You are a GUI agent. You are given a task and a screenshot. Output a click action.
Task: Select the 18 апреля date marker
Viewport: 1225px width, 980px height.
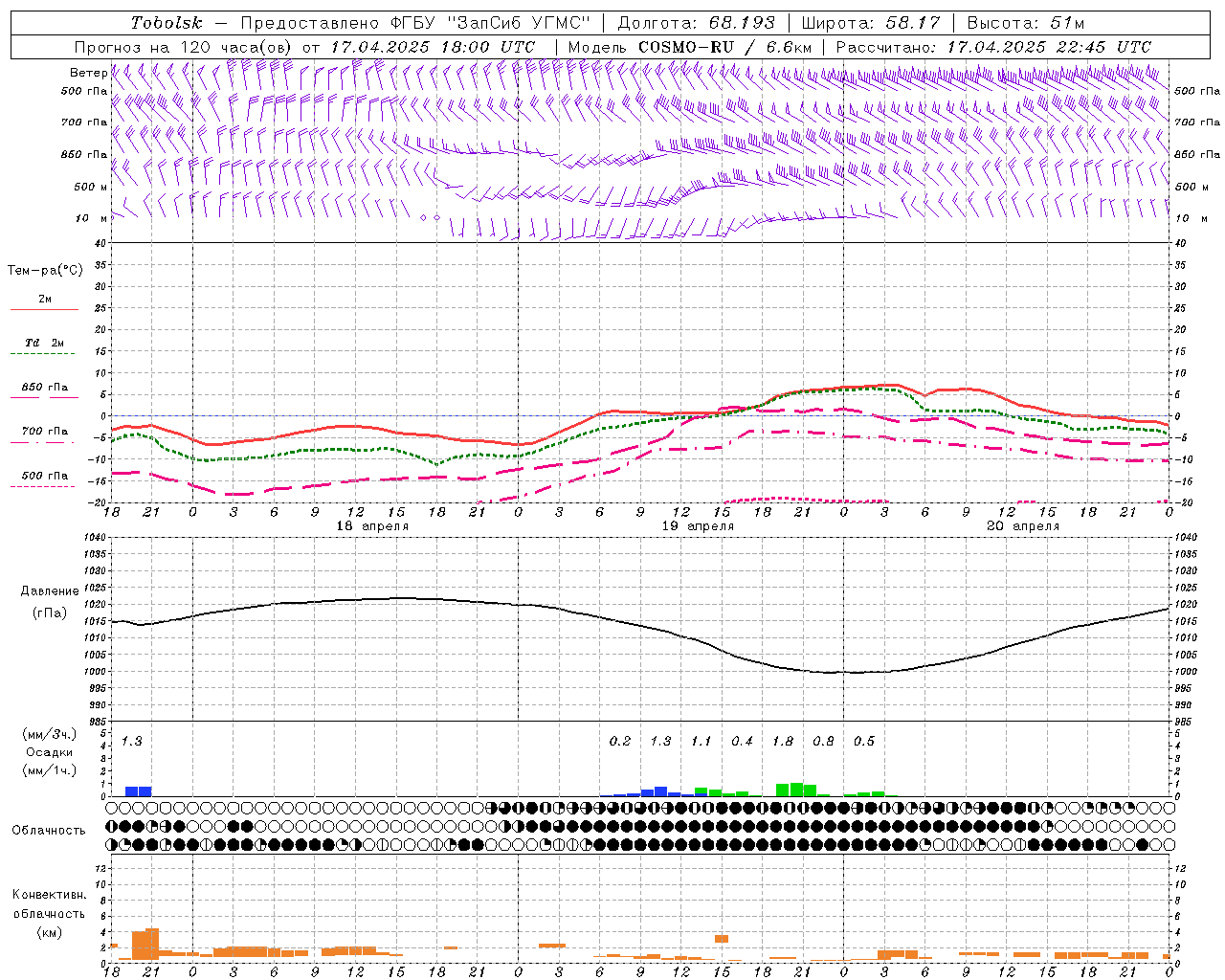click(372, 526)
